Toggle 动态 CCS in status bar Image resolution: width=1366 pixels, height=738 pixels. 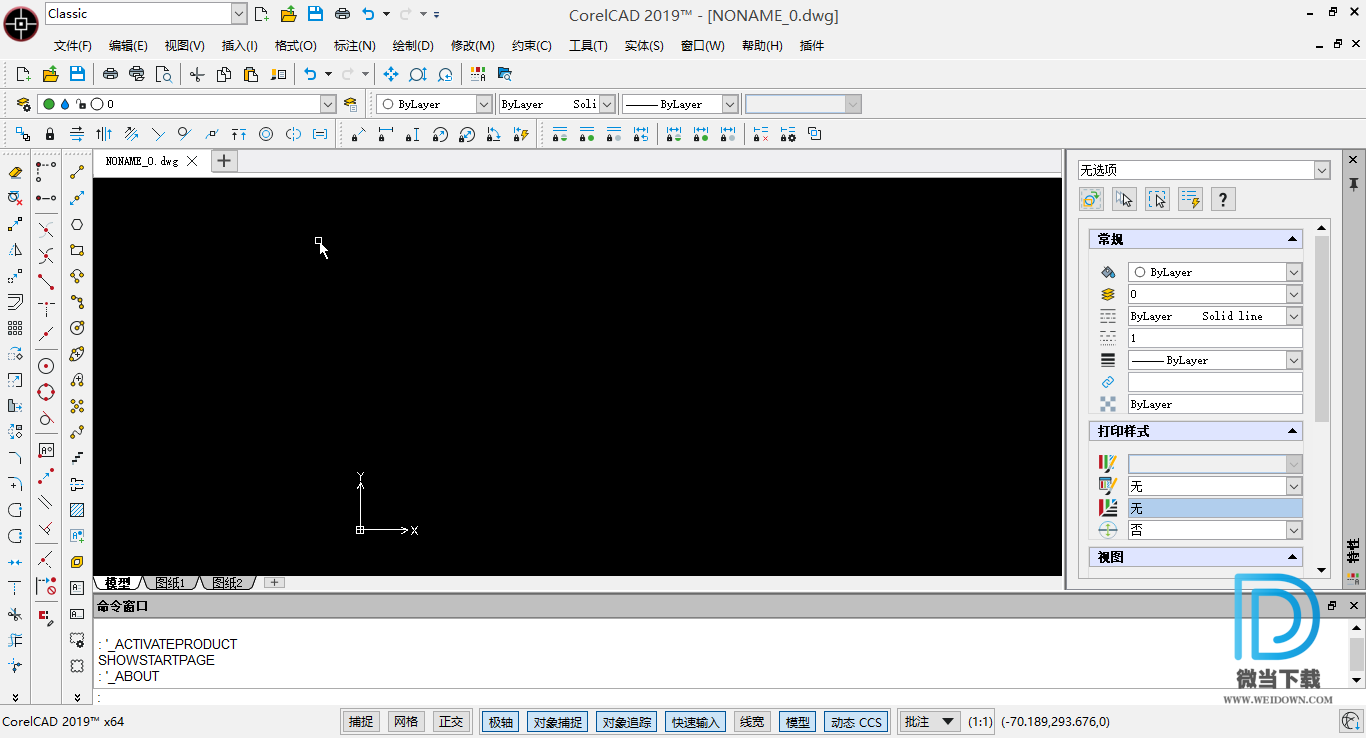tap(856, 722)
